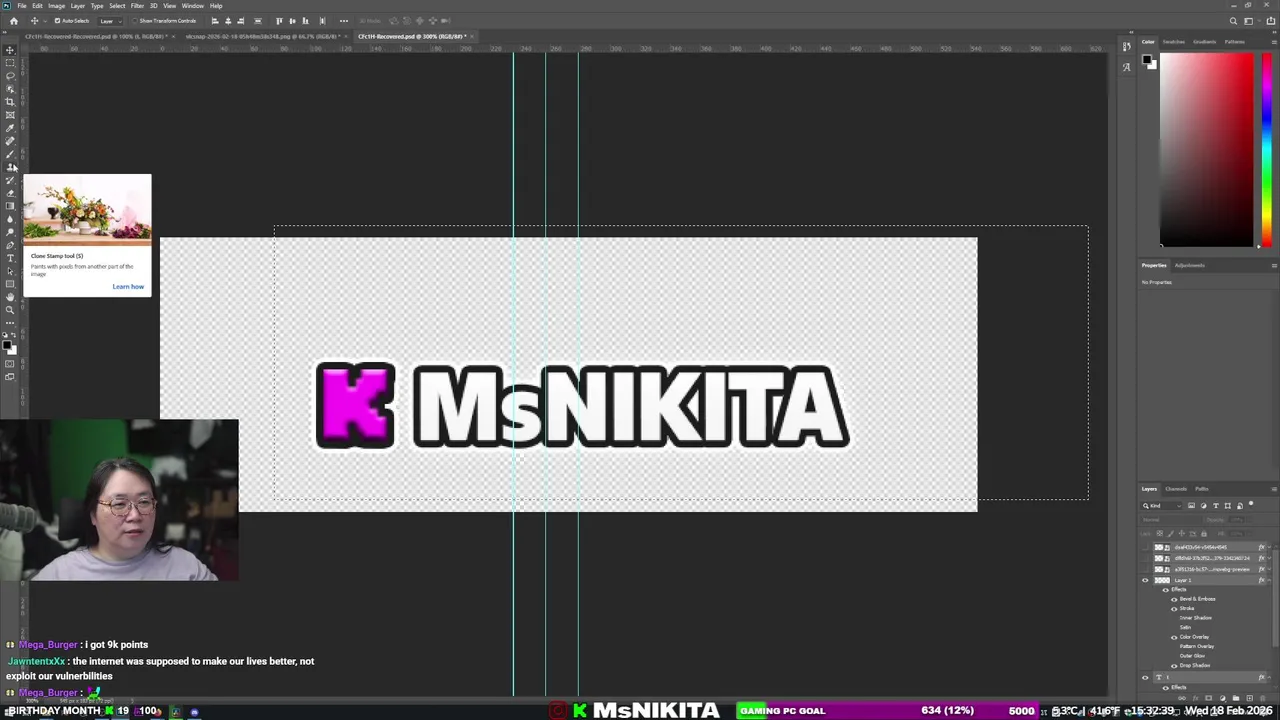This screenshot has height=720, width=1280.
Task: Click the align left edges button
Action: coord(215,21)
